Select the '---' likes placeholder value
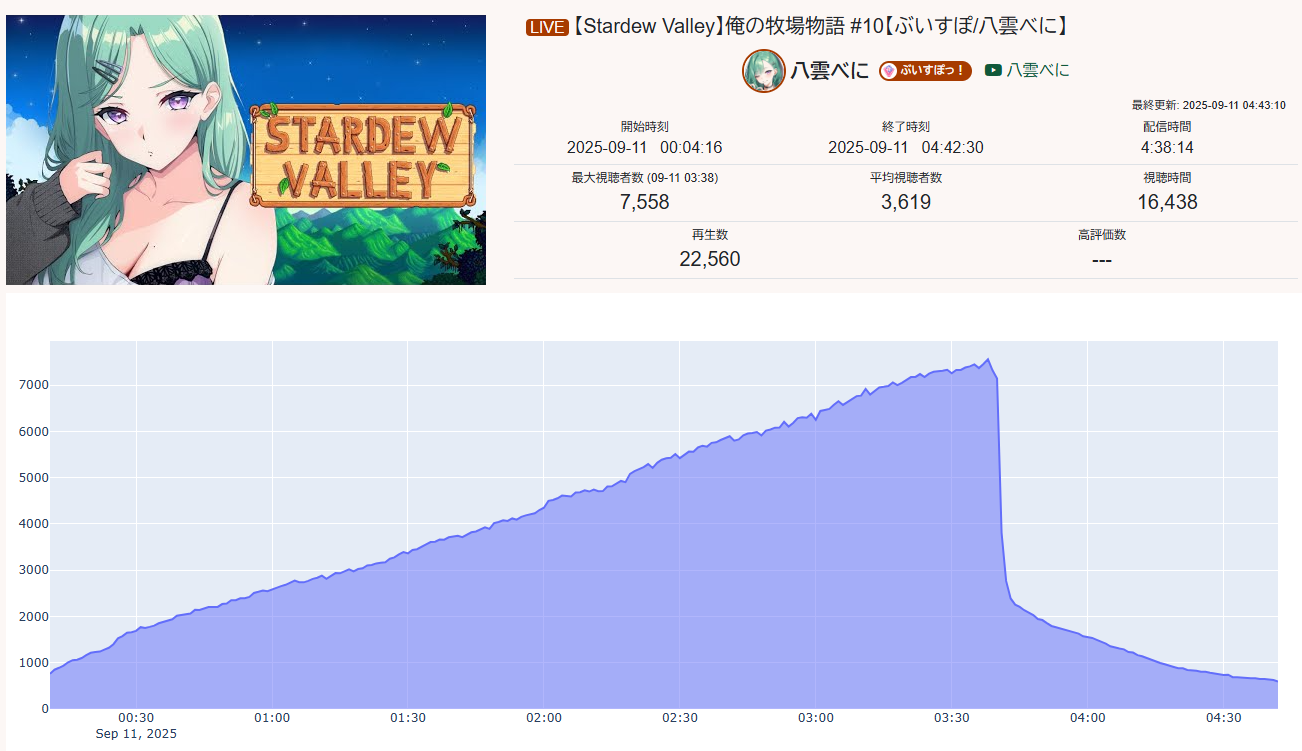The image size is (1302, 751). coord(1102,260)
